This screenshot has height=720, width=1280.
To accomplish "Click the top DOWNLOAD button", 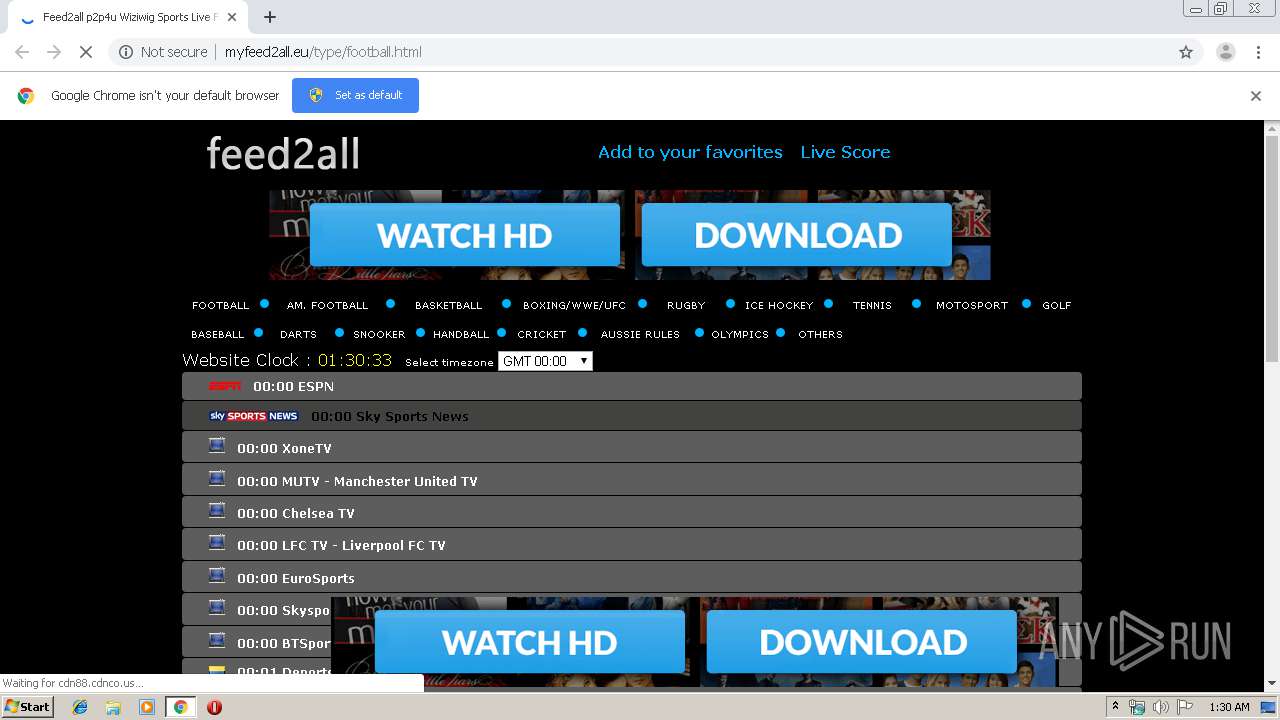I will coord(797,235).
